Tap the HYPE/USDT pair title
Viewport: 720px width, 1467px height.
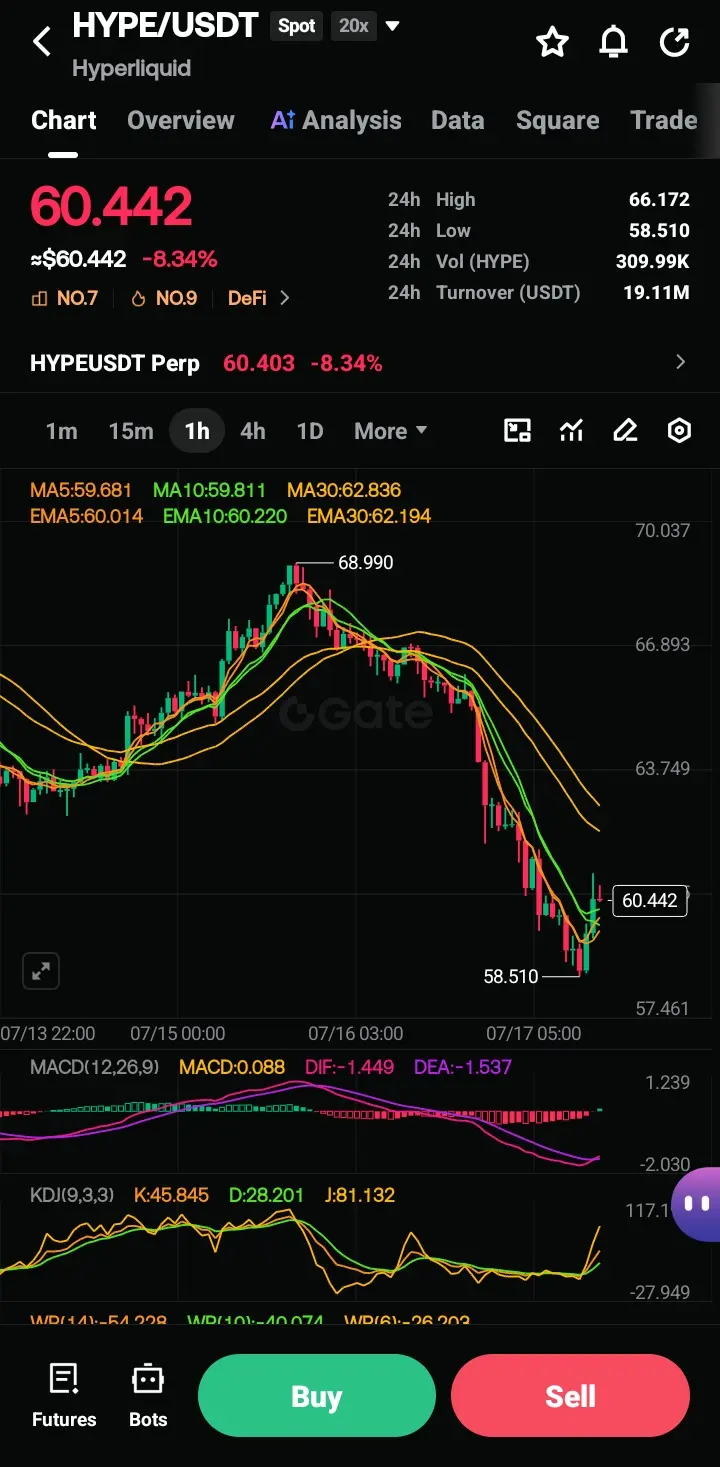(166, 26)
